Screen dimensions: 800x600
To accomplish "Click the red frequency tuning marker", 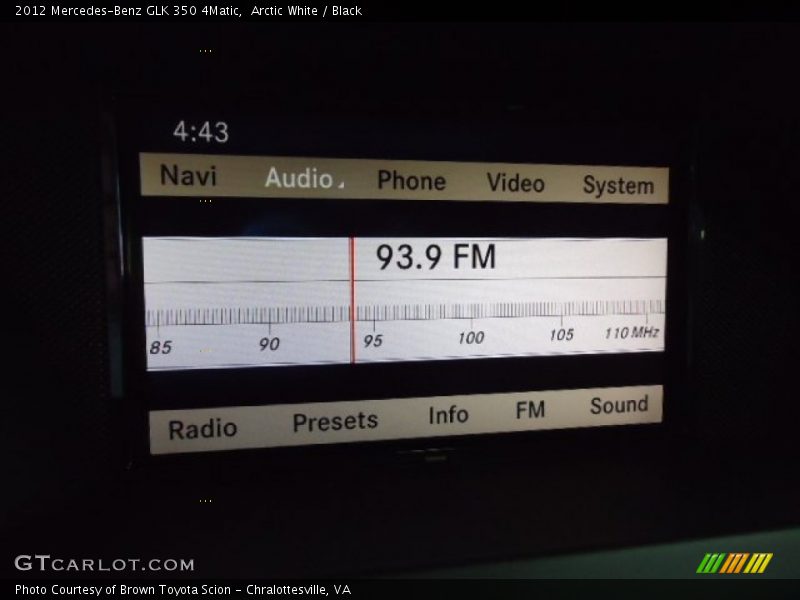I will coord(352,300).
